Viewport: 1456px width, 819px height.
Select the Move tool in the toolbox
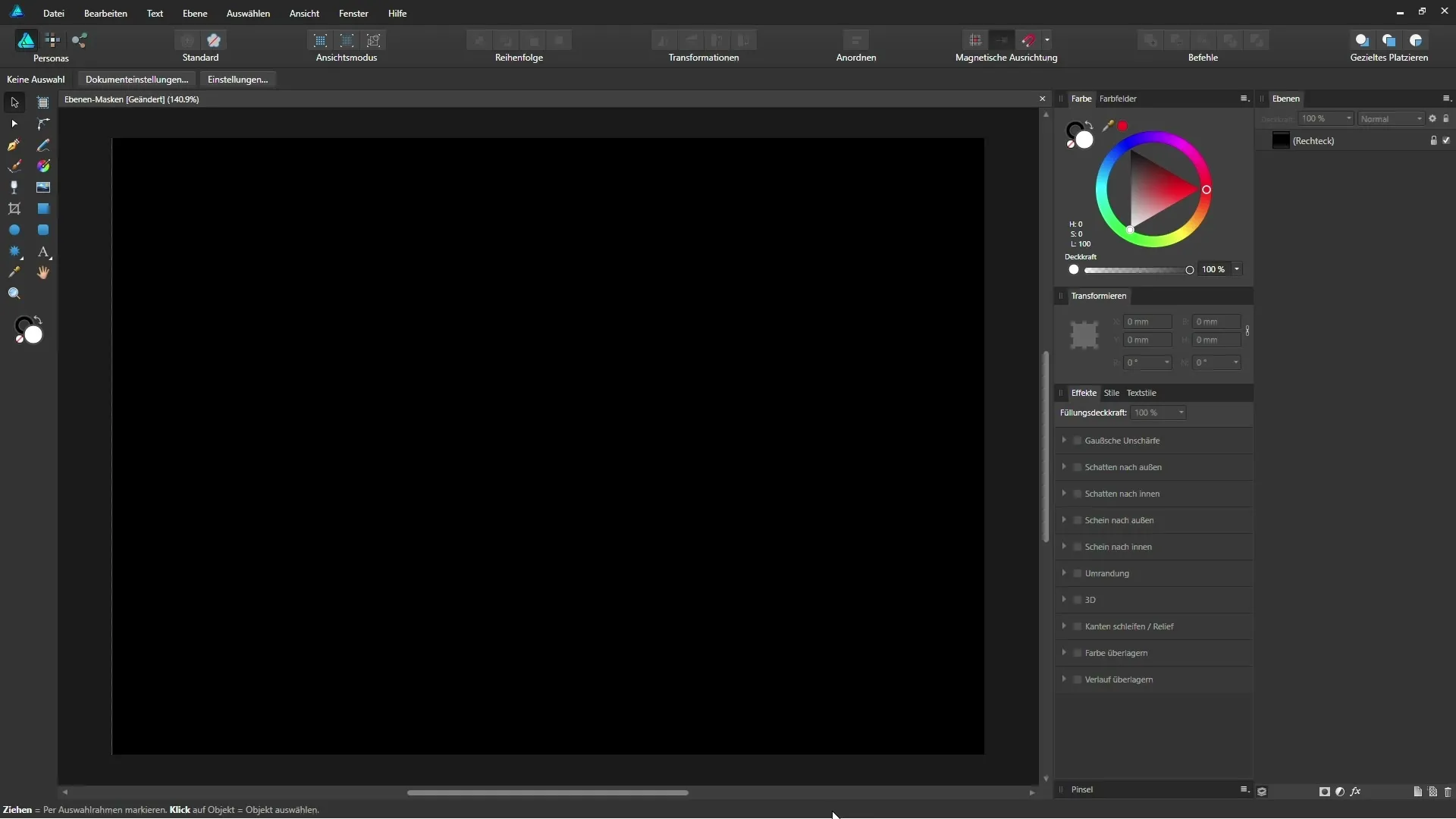click(14, 102)
